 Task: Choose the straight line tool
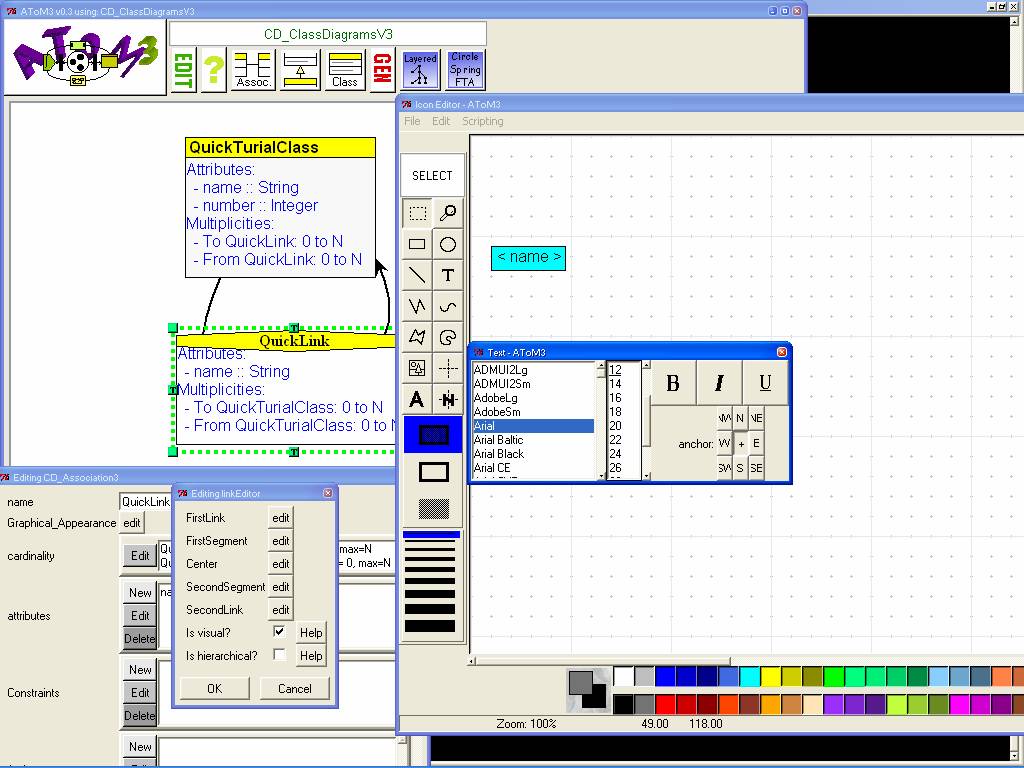(417, 275)
